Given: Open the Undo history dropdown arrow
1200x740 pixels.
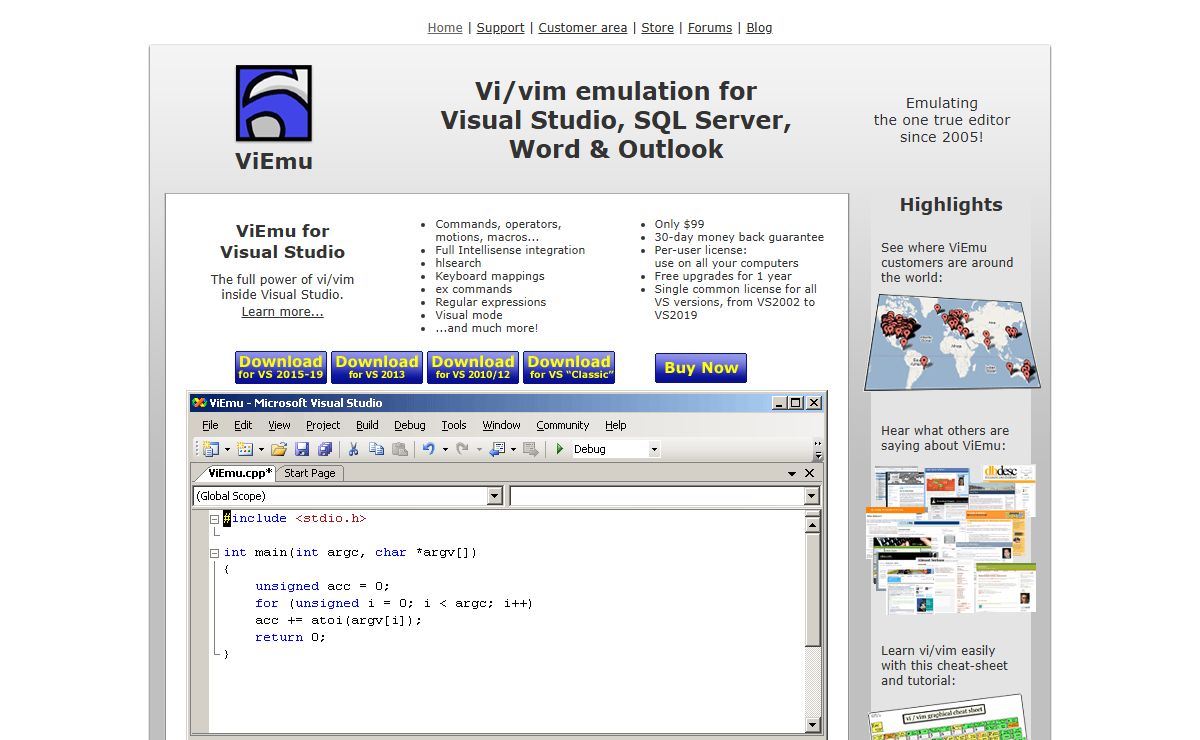Looking at the screenshot, I should click(x=445, y=450).
